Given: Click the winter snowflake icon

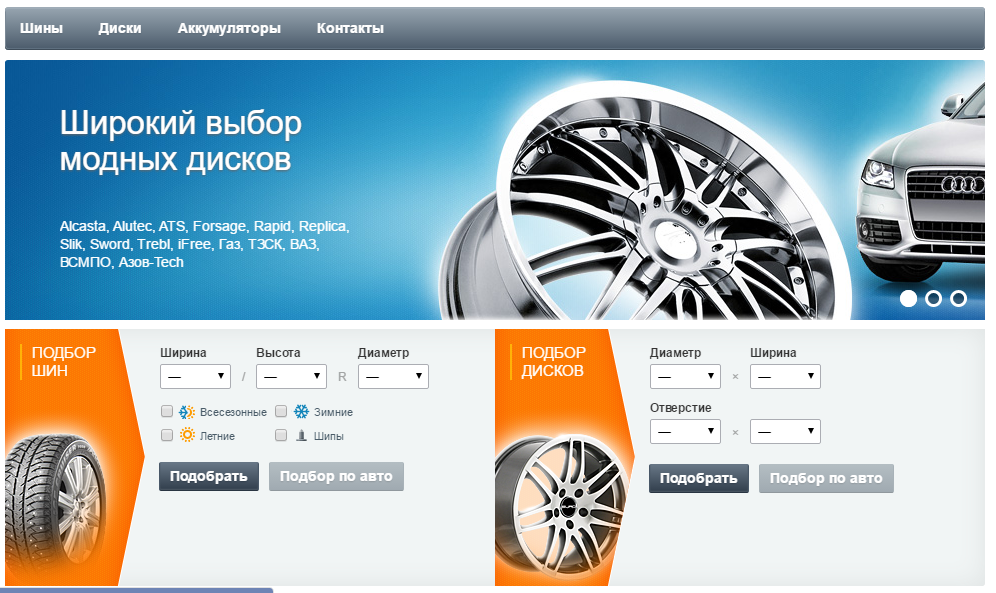Looking at the screenshot, I should pos(301,411).
